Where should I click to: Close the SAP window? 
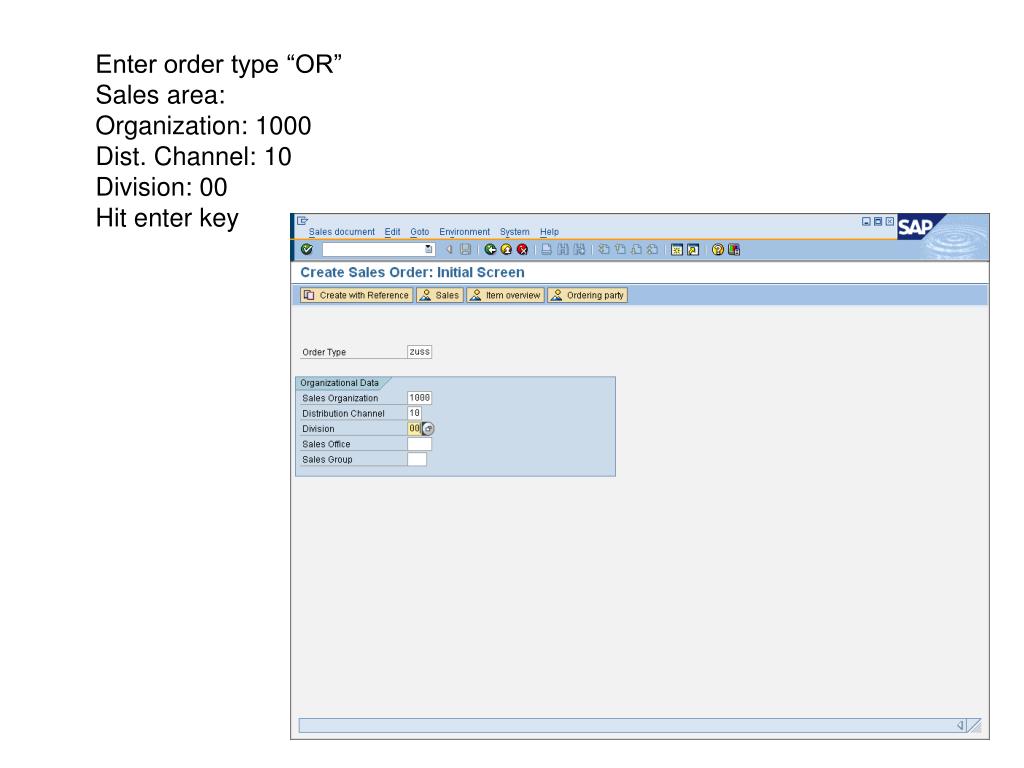click(889, 221)
